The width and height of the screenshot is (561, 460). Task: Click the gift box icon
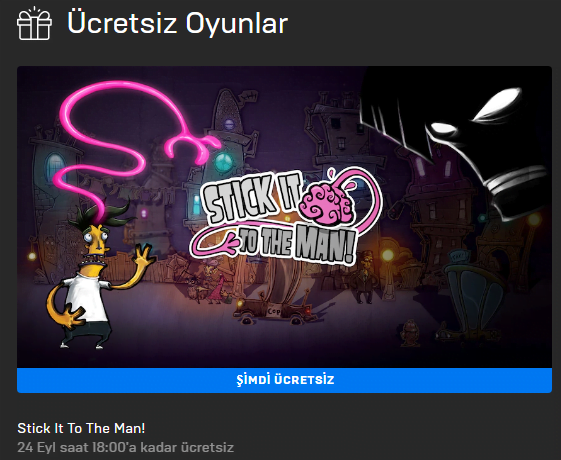(x=34, y=24)
